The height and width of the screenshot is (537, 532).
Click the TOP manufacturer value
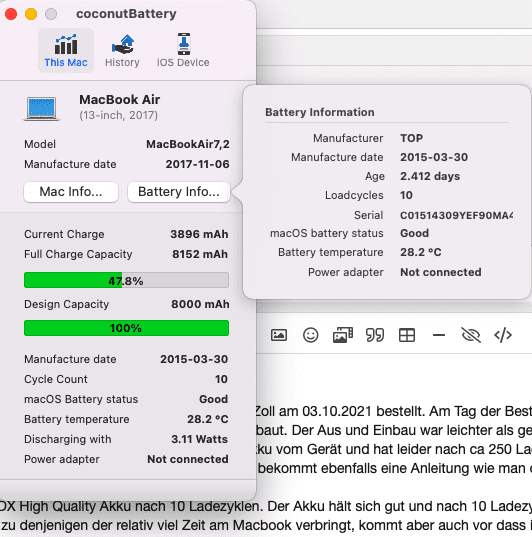click(x=411, y=138)
